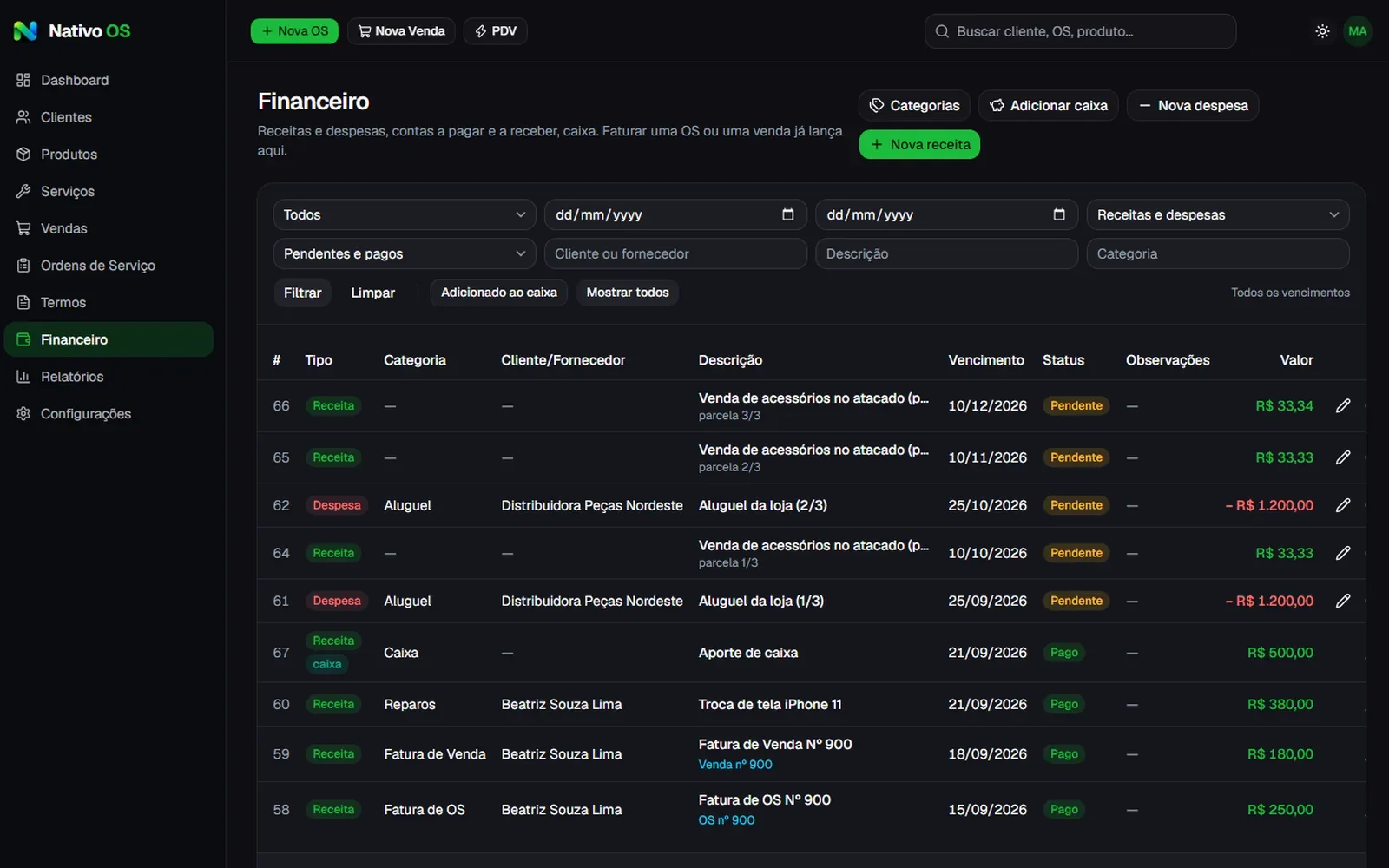The image size is (1389, 868).
Task: Apply filters with the Filtrar button
Action: (x=302, y=293)
